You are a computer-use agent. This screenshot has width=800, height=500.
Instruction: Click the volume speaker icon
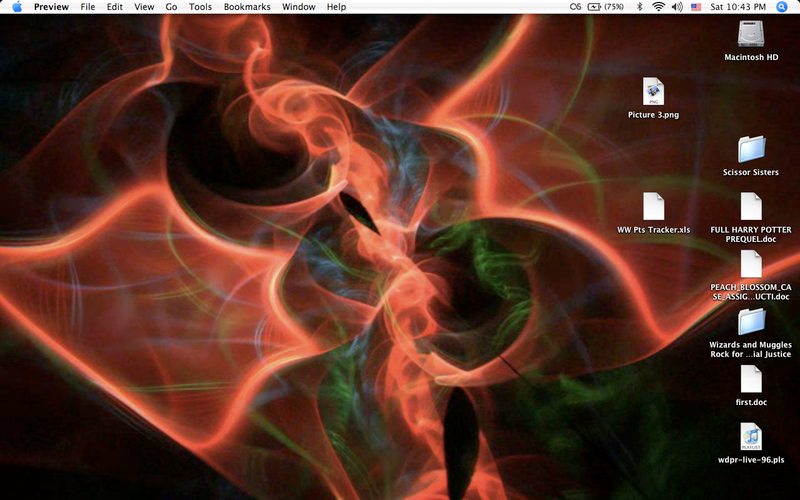677,7
